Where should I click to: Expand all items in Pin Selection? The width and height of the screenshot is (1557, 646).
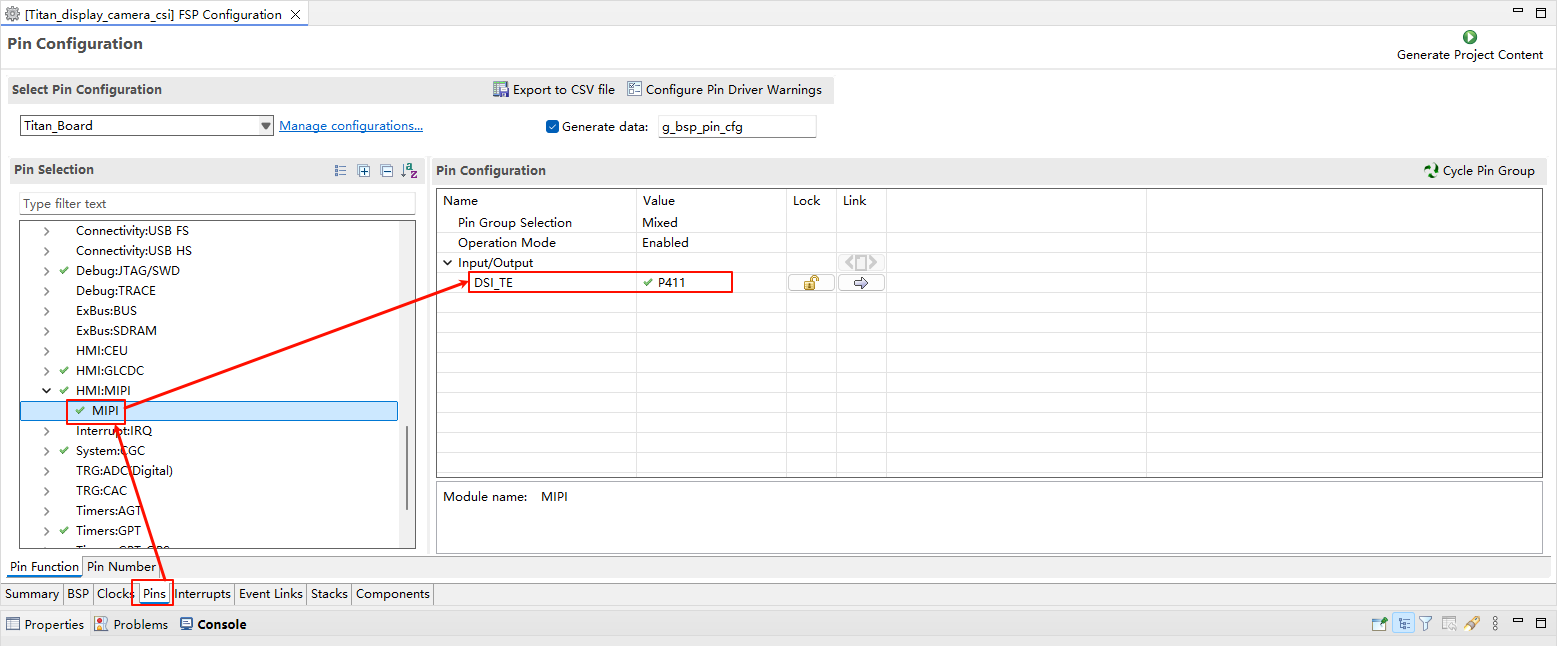click(x=364, y=171)
